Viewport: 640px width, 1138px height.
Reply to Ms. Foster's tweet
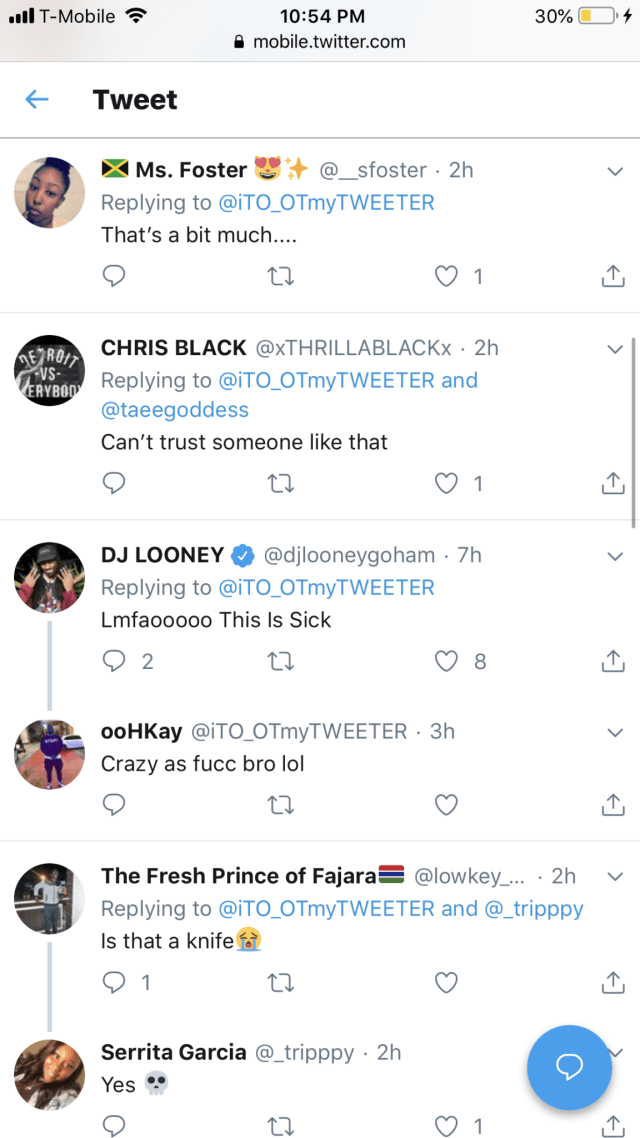pyautogui.click(x=115, y=276)
